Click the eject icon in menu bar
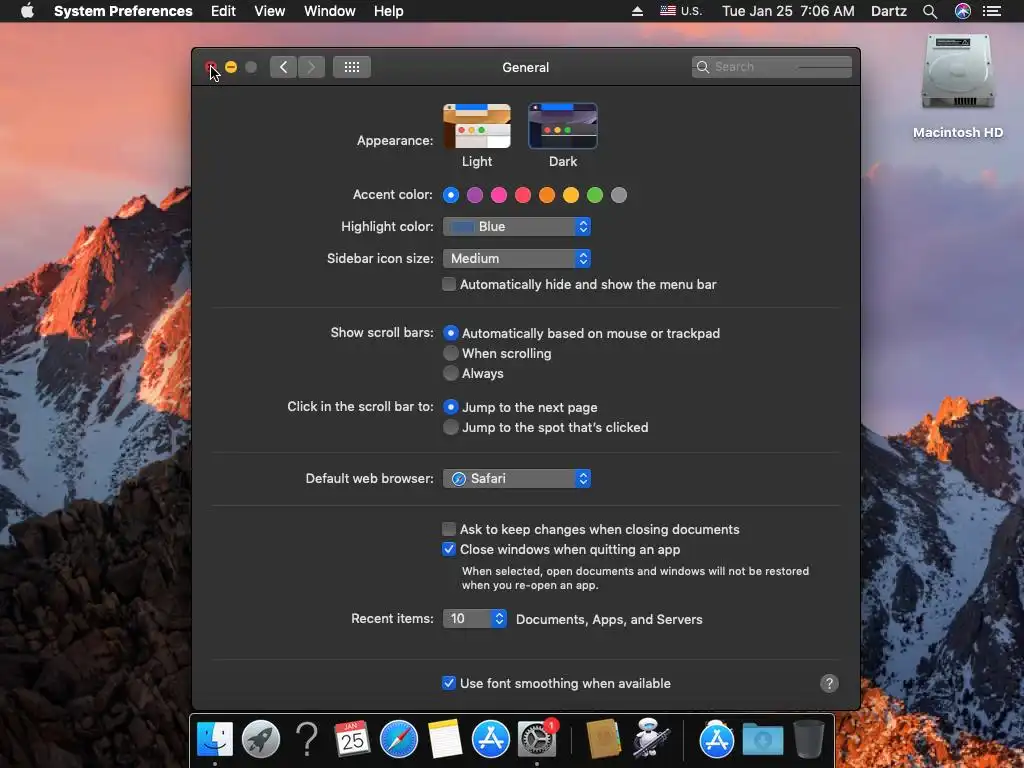 point(637,11)
